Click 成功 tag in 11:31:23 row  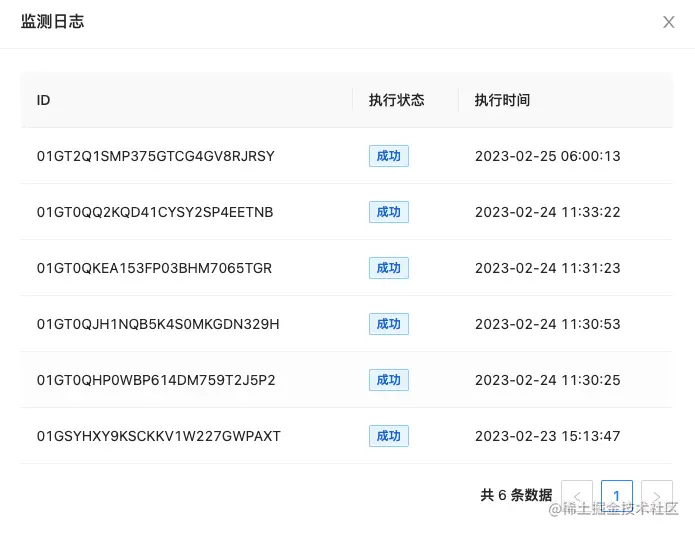pyautogui.click(x=389, y=268)
